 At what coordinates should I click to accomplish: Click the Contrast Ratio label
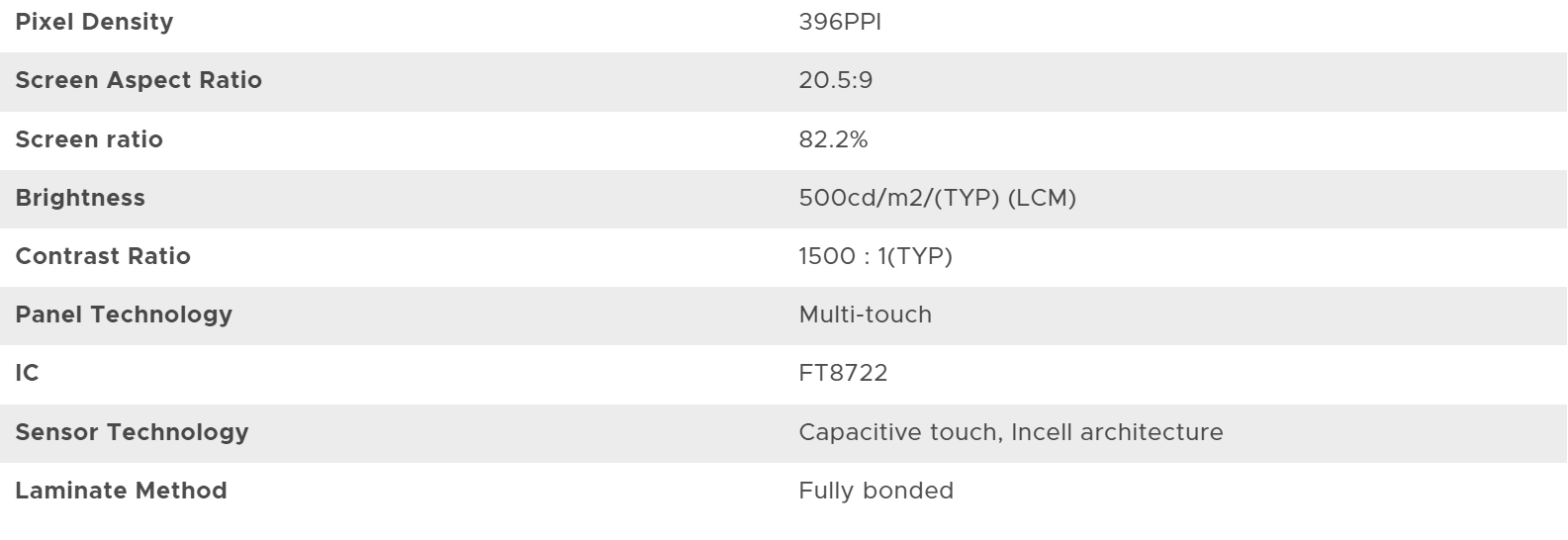103,256
